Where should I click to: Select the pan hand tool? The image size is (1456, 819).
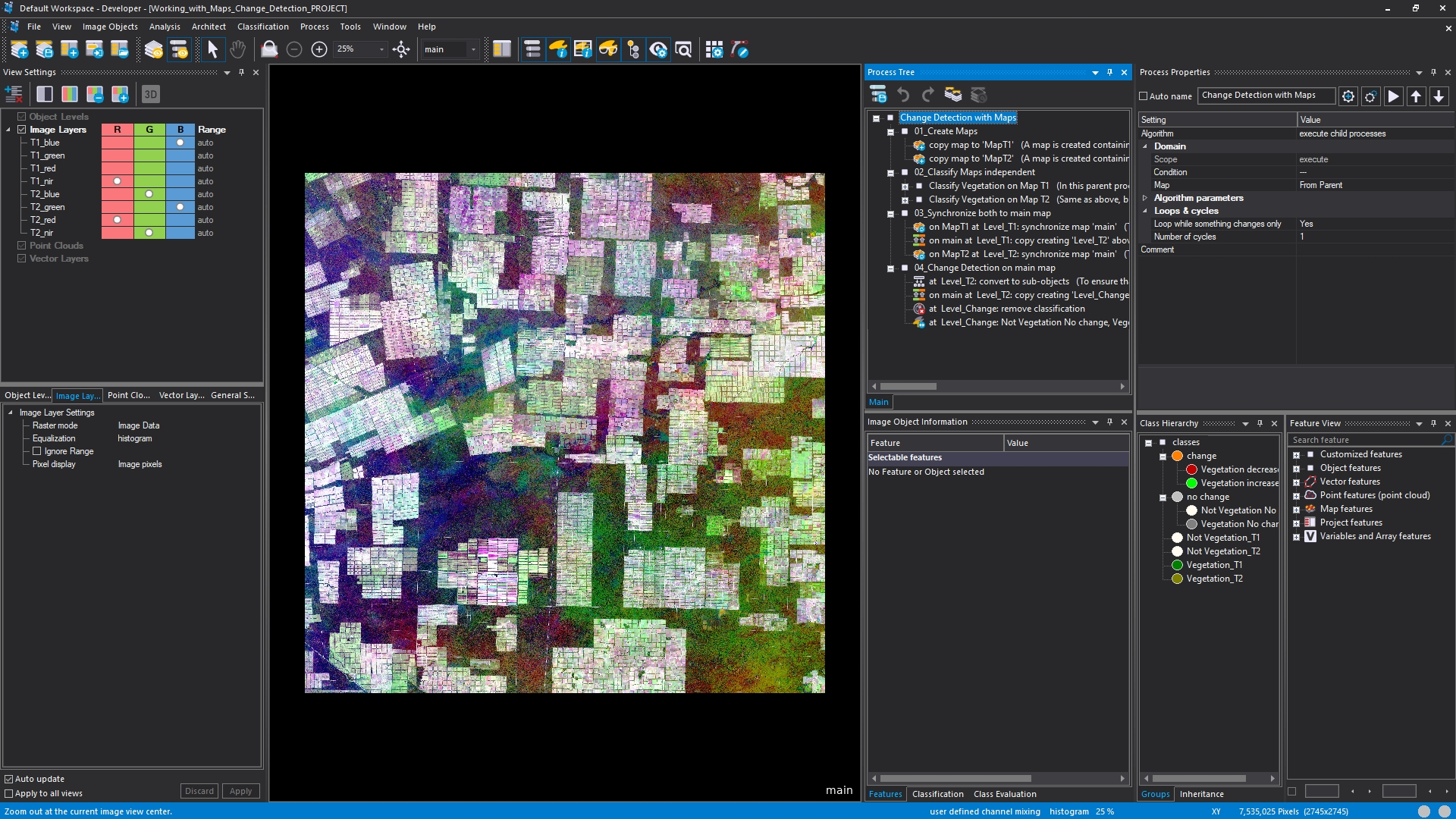pyautogui.click(x=237, y=50)
